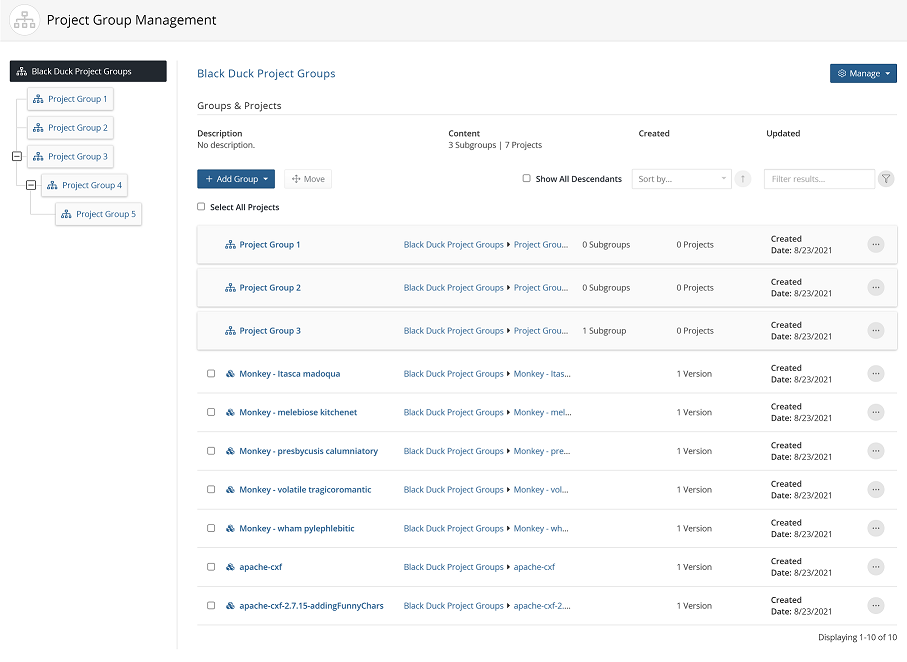Collapse the Project Group 3 tree node
This screenshot has height=662, width=907.
16,157
